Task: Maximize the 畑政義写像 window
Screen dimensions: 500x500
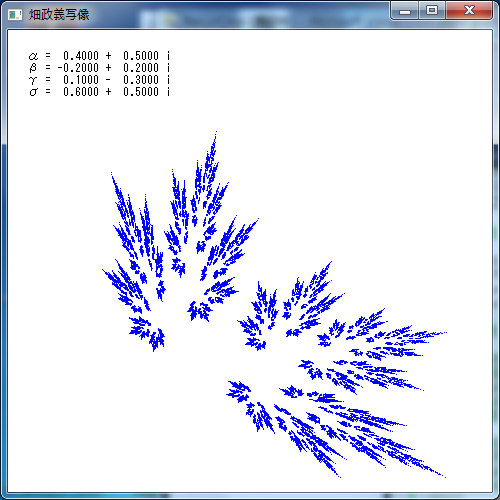Action: coord(432,11)
